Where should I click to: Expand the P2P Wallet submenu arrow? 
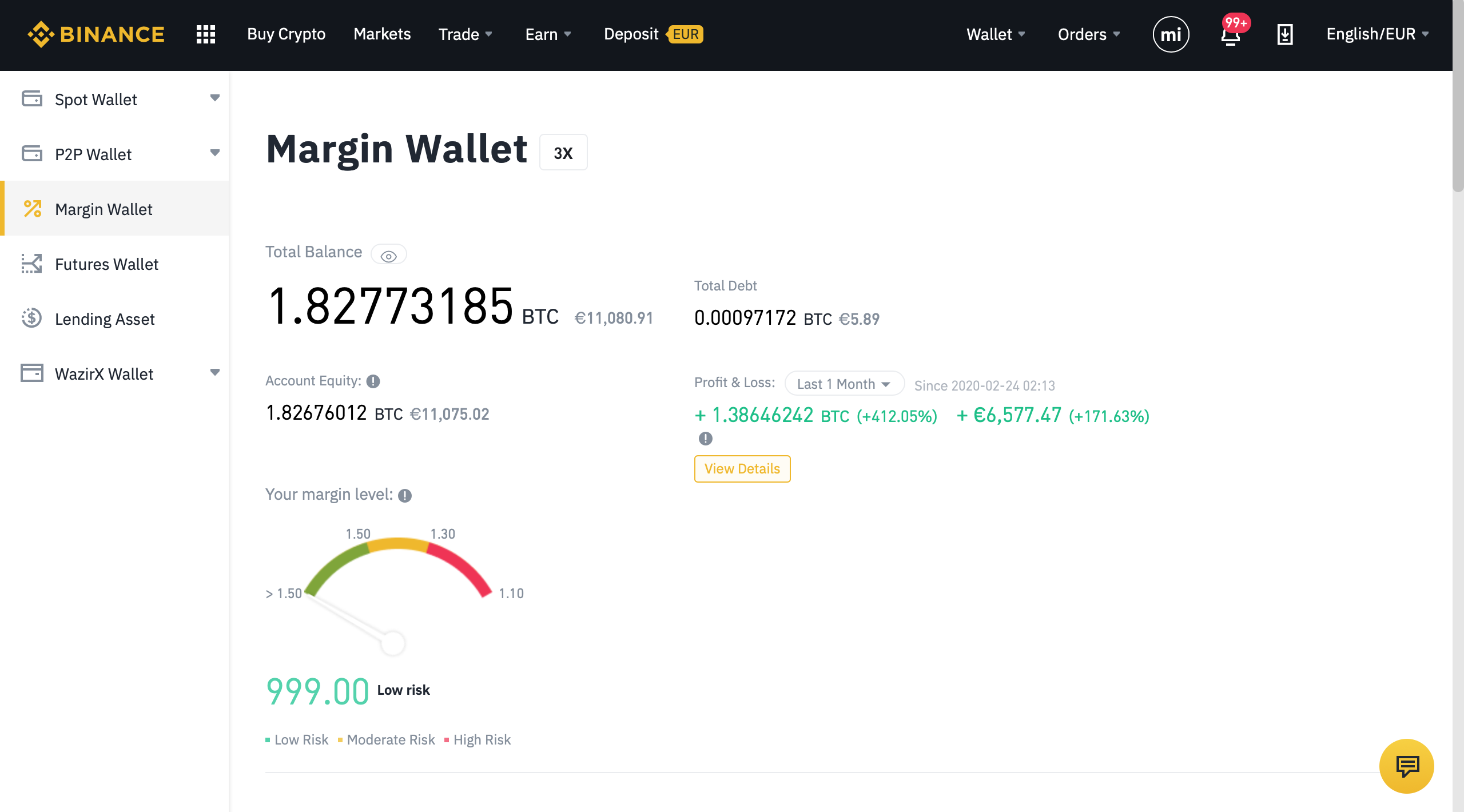215,153
